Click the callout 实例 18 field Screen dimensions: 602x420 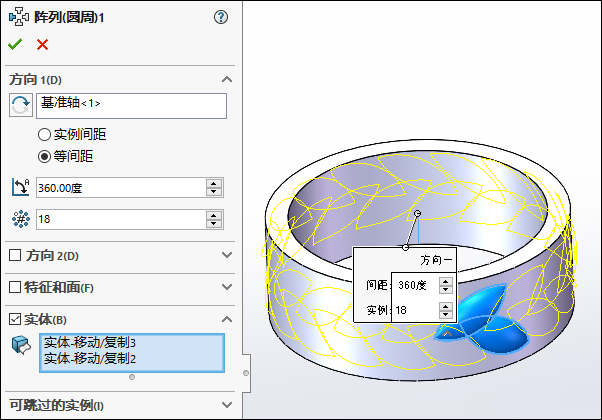pyautogui.click(x=415, y=310)
